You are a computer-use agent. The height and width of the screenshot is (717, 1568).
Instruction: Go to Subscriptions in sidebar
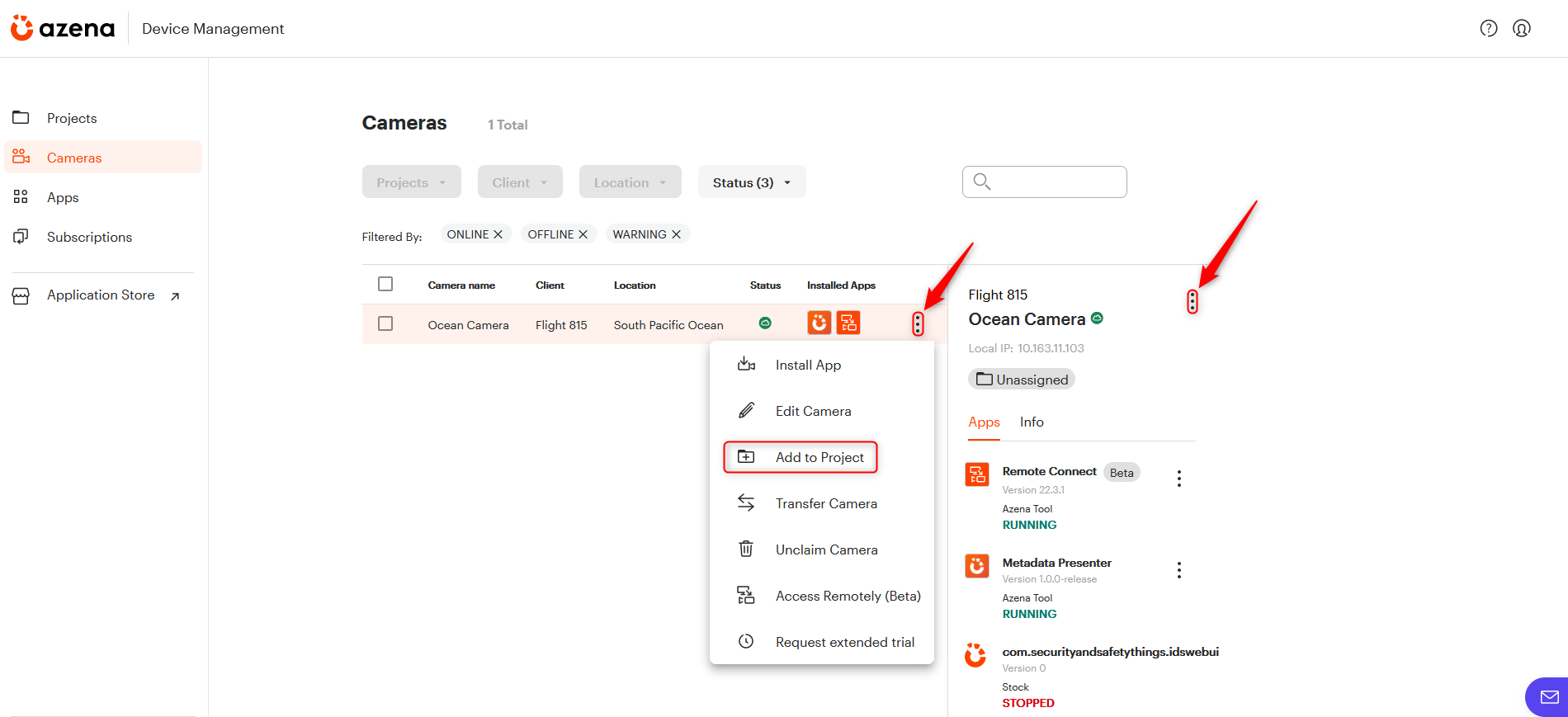pos(103,237)
